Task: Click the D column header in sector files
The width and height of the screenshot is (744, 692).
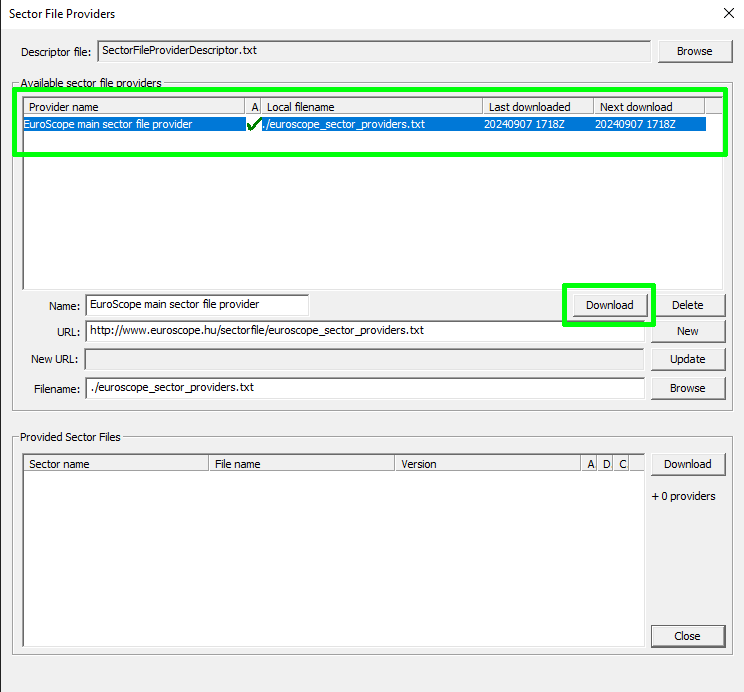Action: point(606,464)
